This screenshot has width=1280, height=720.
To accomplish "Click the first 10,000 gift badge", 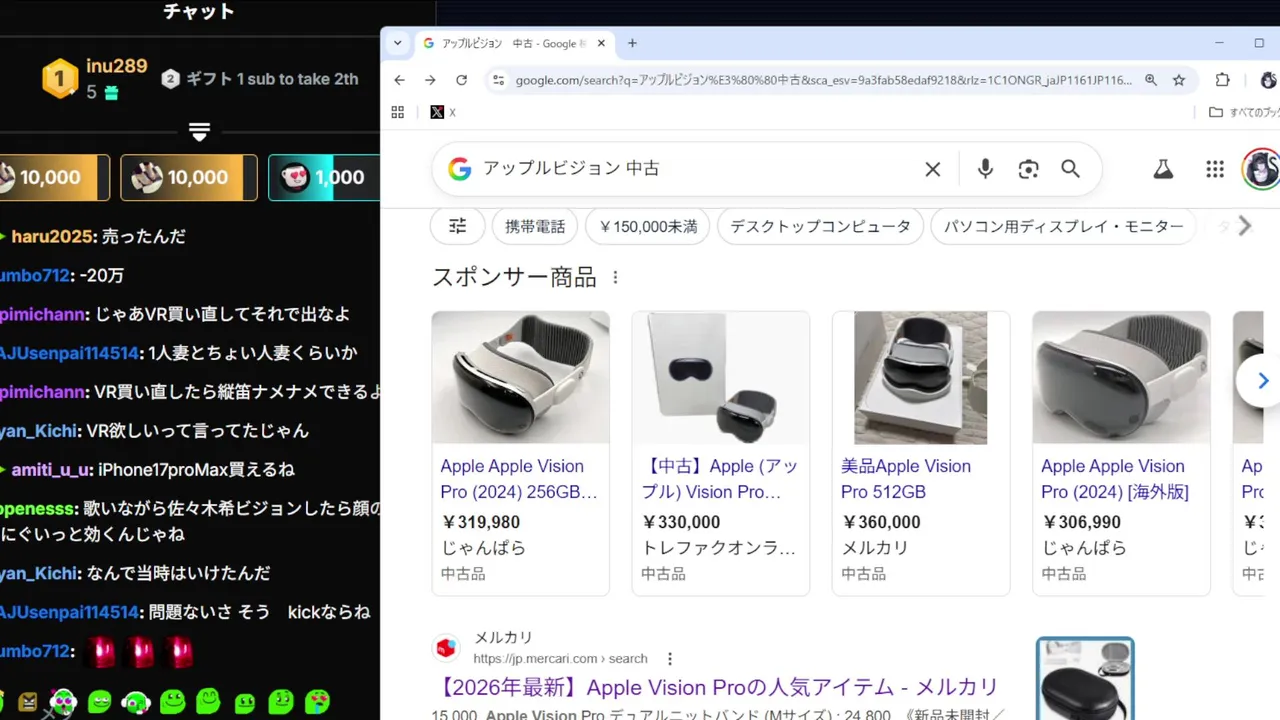I will 53,177.
